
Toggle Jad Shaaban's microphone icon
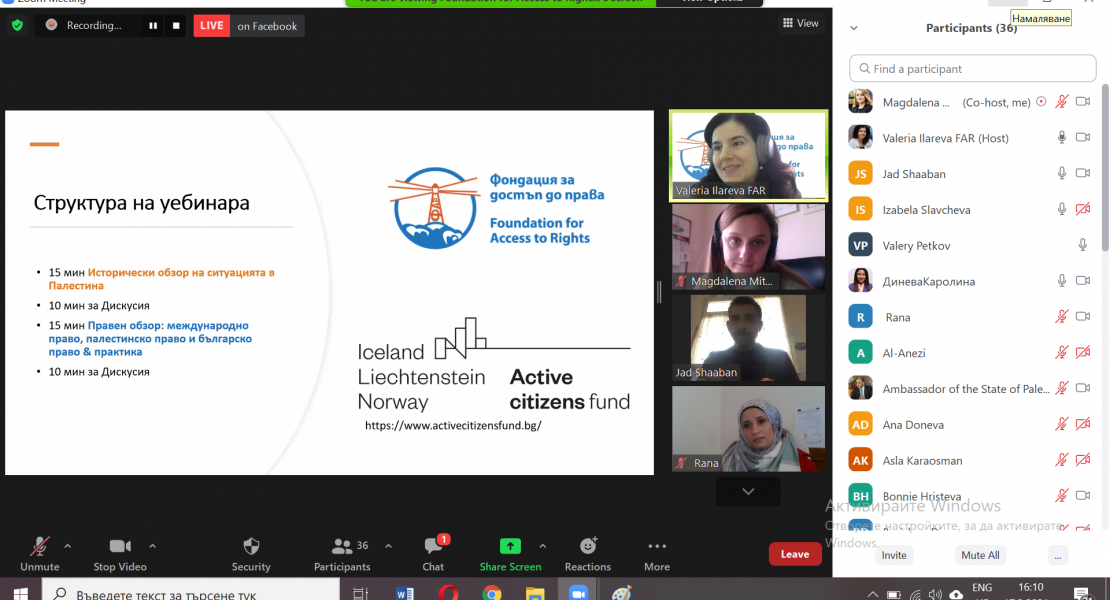1062,173
